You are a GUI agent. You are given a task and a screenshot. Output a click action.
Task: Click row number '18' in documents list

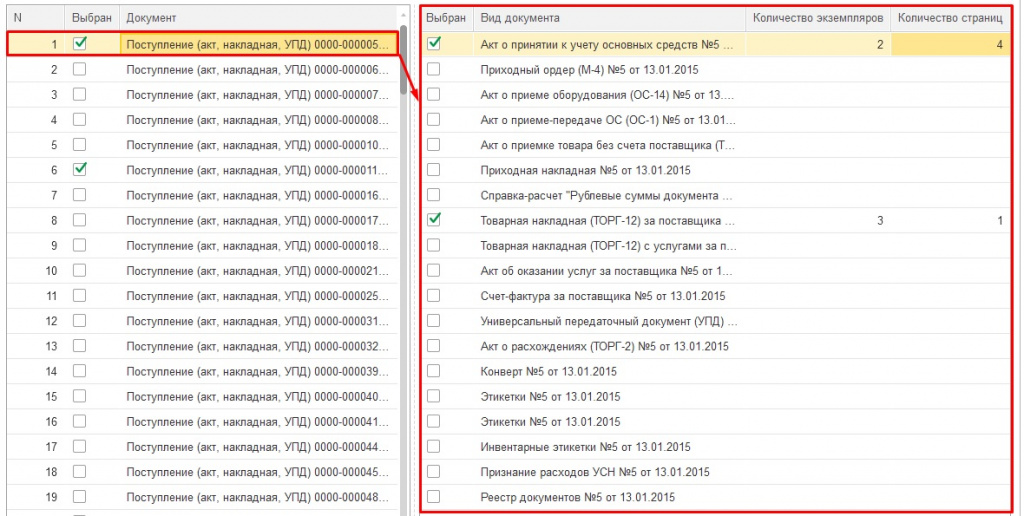(51, 472)
